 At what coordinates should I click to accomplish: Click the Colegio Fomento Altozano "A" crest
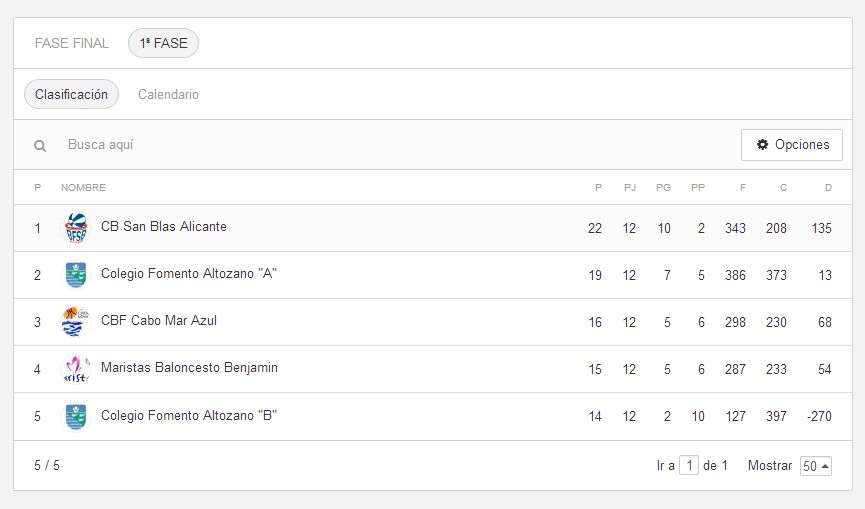coord(76,275)
